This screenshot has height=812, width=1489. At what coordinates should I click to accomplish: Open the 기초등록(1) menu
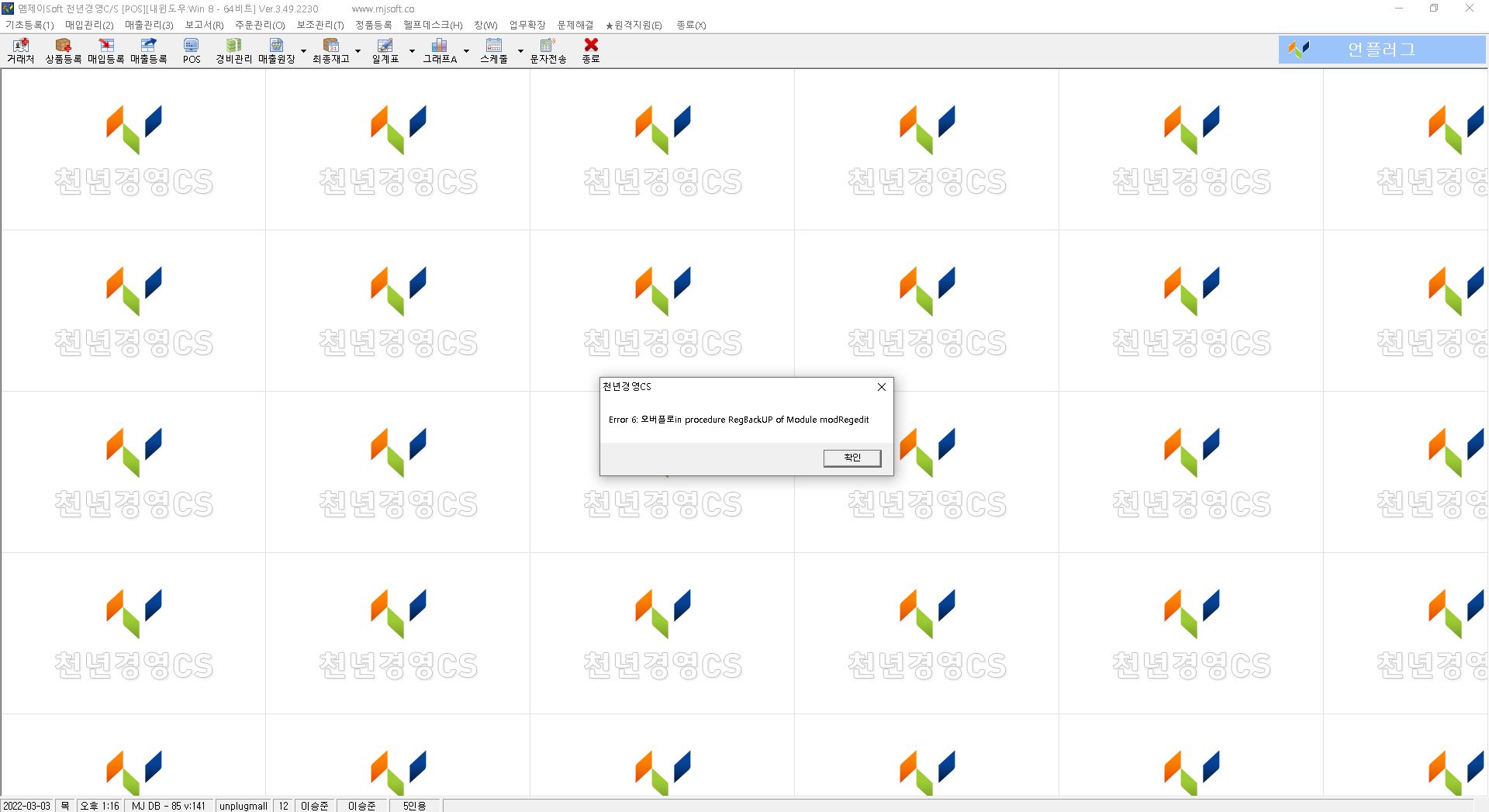click(29, 25)
